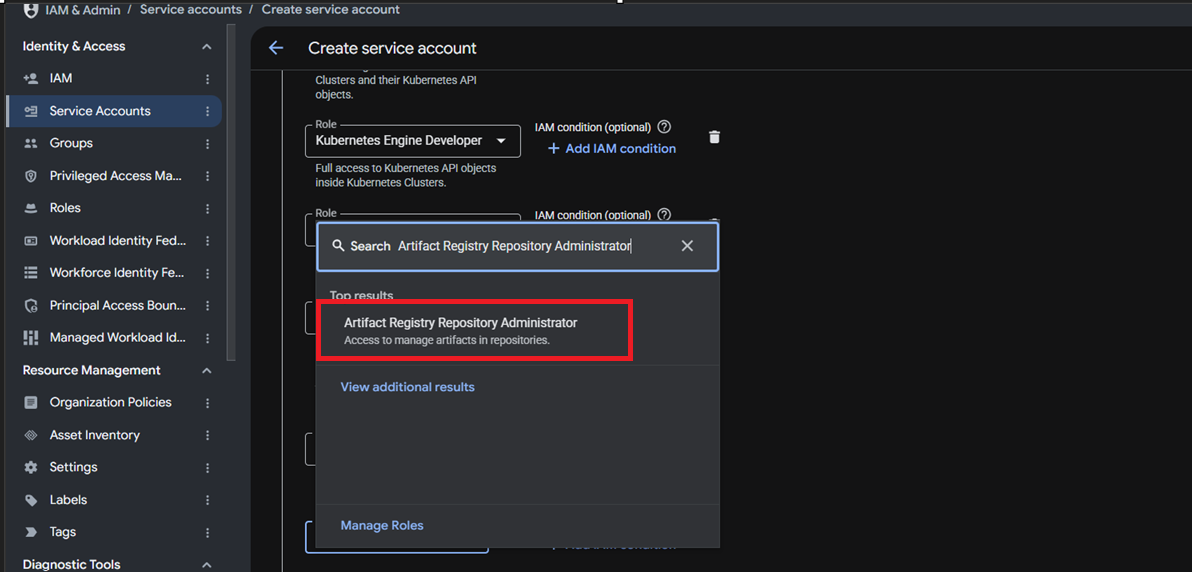
Task: Click the Groups people icon
Action: (31, 143)
